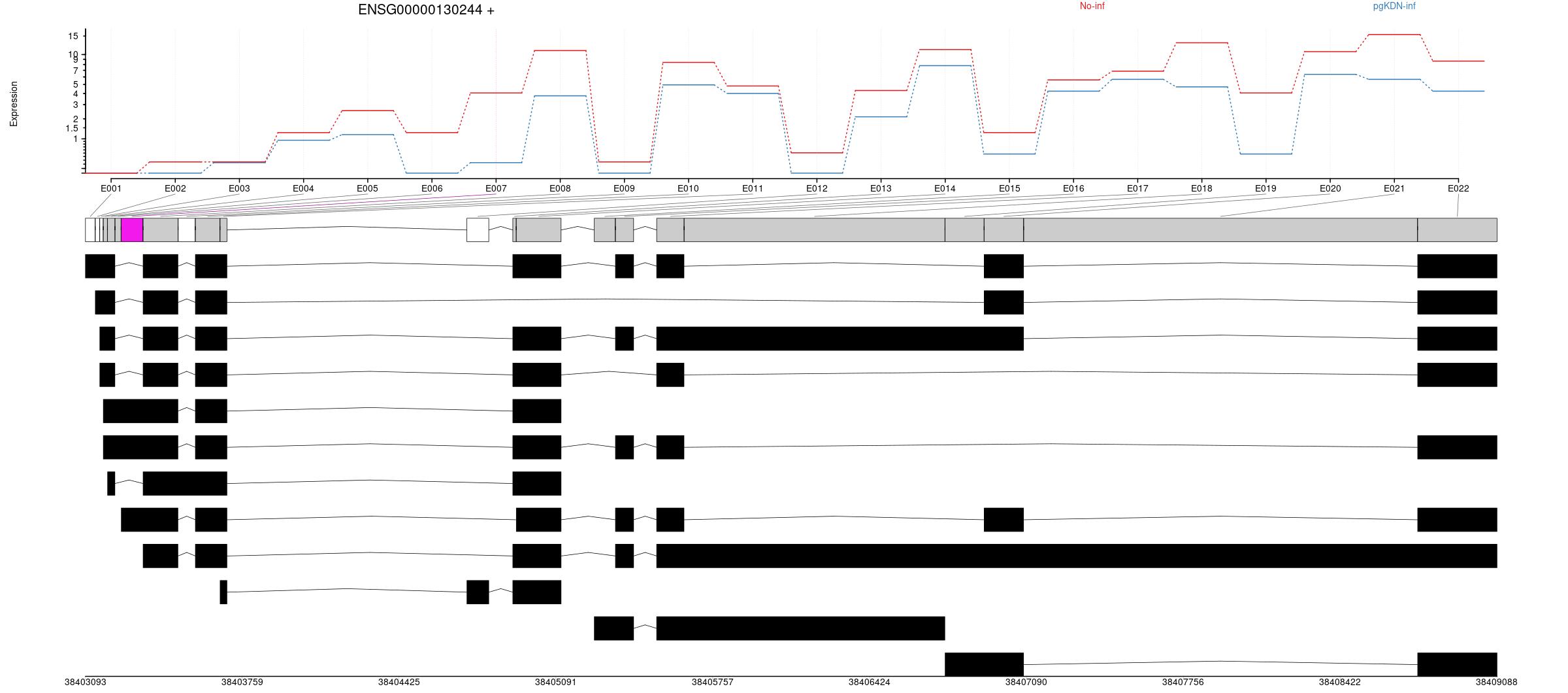Select the blue pgKDN-inf legend label

point(1394,6)
